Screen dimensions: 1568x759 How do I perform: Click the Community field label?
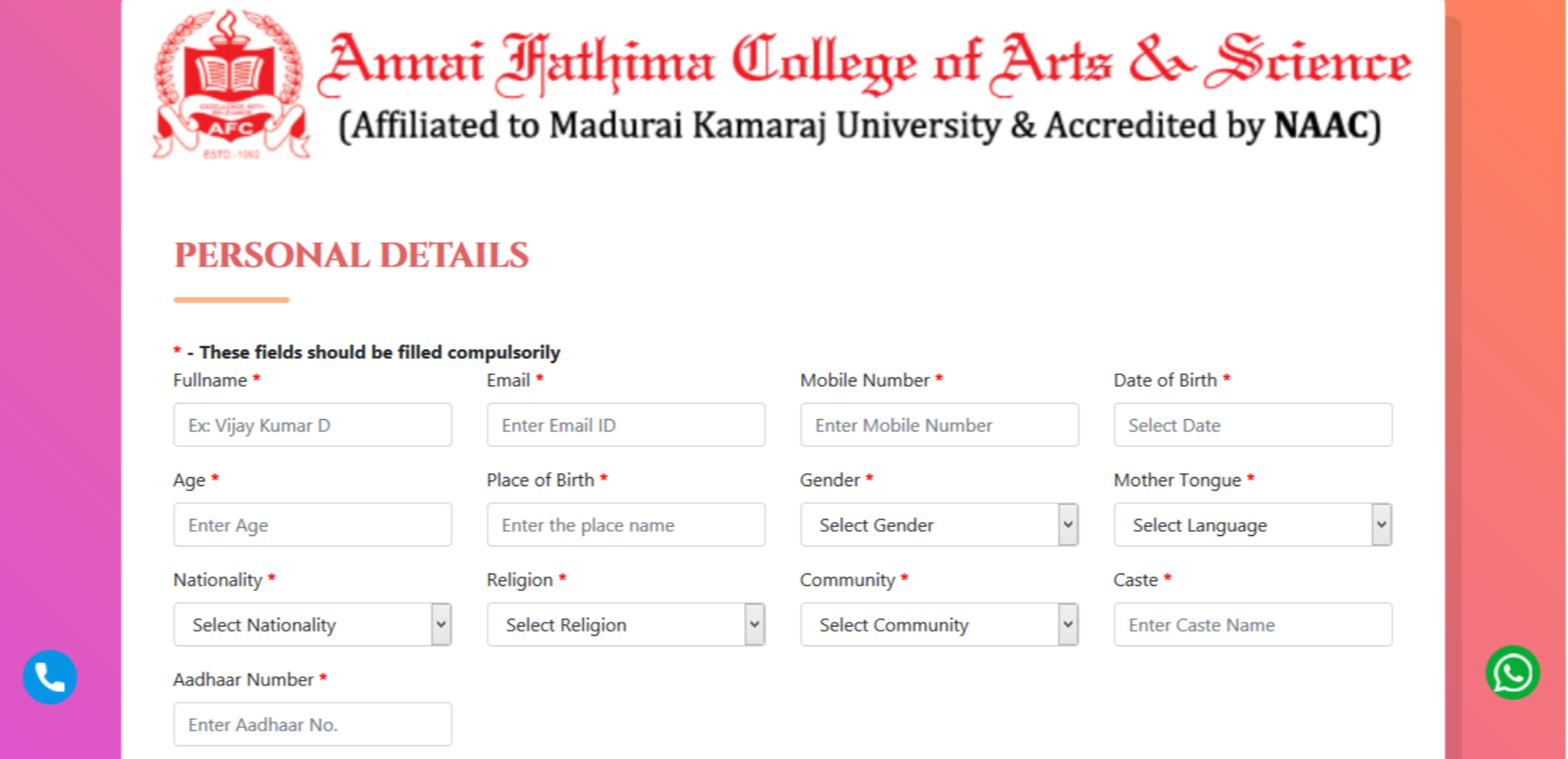tap(848, 580)
